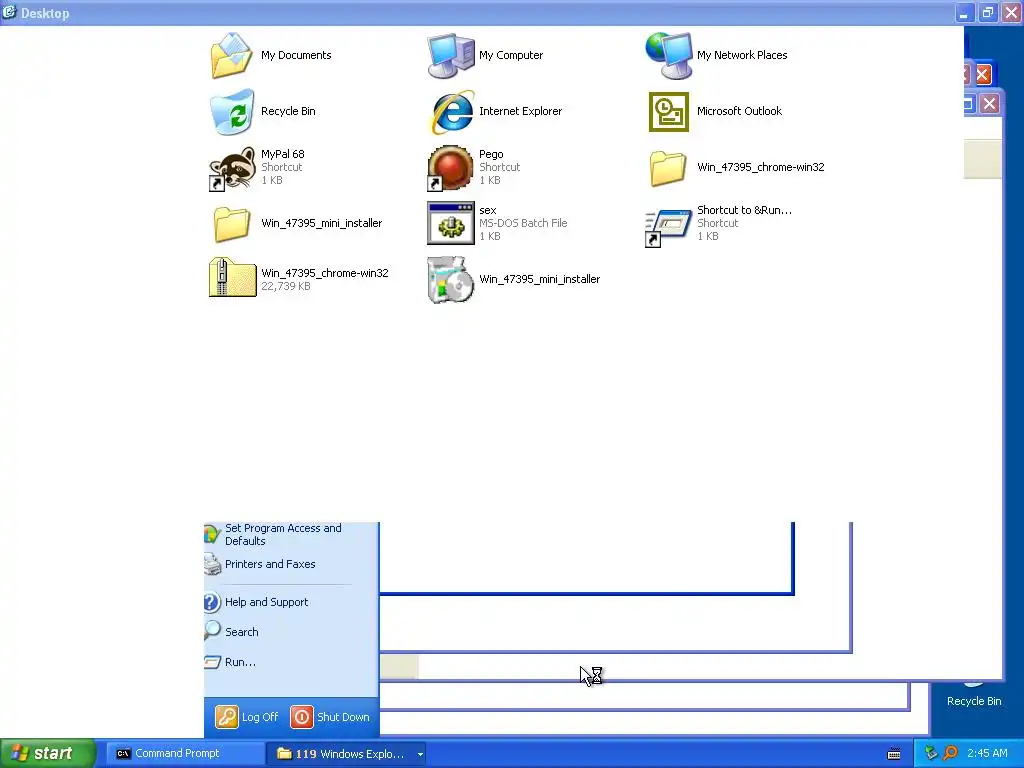Viewport: 1024px width, 768px height.
Task: Click the Printers and Faxes icon
Action: (x=213, y=564)
